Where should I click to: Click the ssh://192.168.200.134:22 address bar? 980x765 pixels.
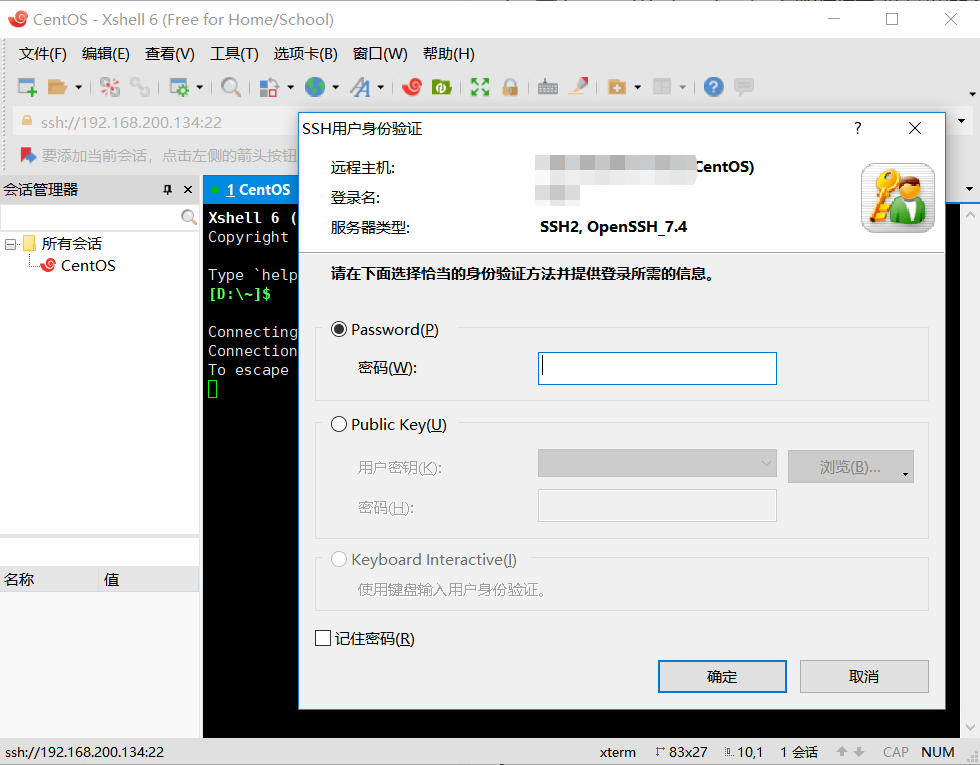[x=156, y=122]
